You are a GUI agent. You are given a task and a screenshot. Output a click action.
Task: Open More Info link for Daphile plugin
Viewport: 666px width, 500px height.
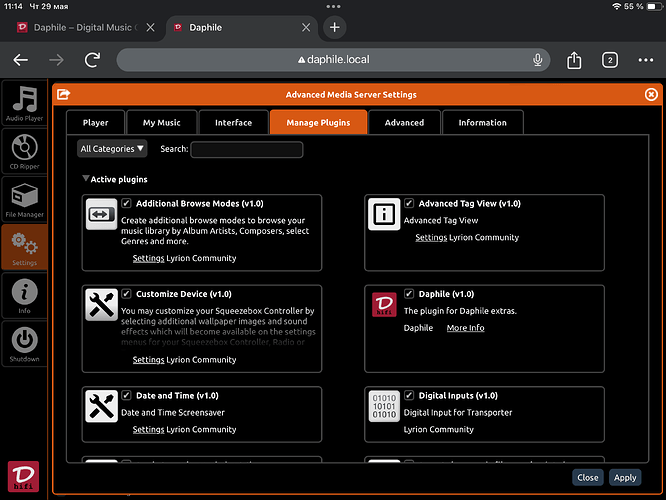[x=465, y=328]
